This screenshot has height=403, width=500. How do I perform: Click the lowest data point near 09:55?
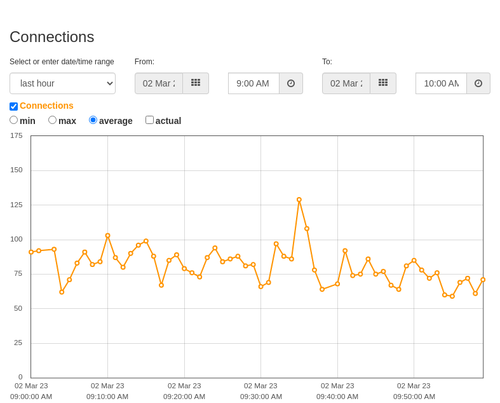coord(452,296)
